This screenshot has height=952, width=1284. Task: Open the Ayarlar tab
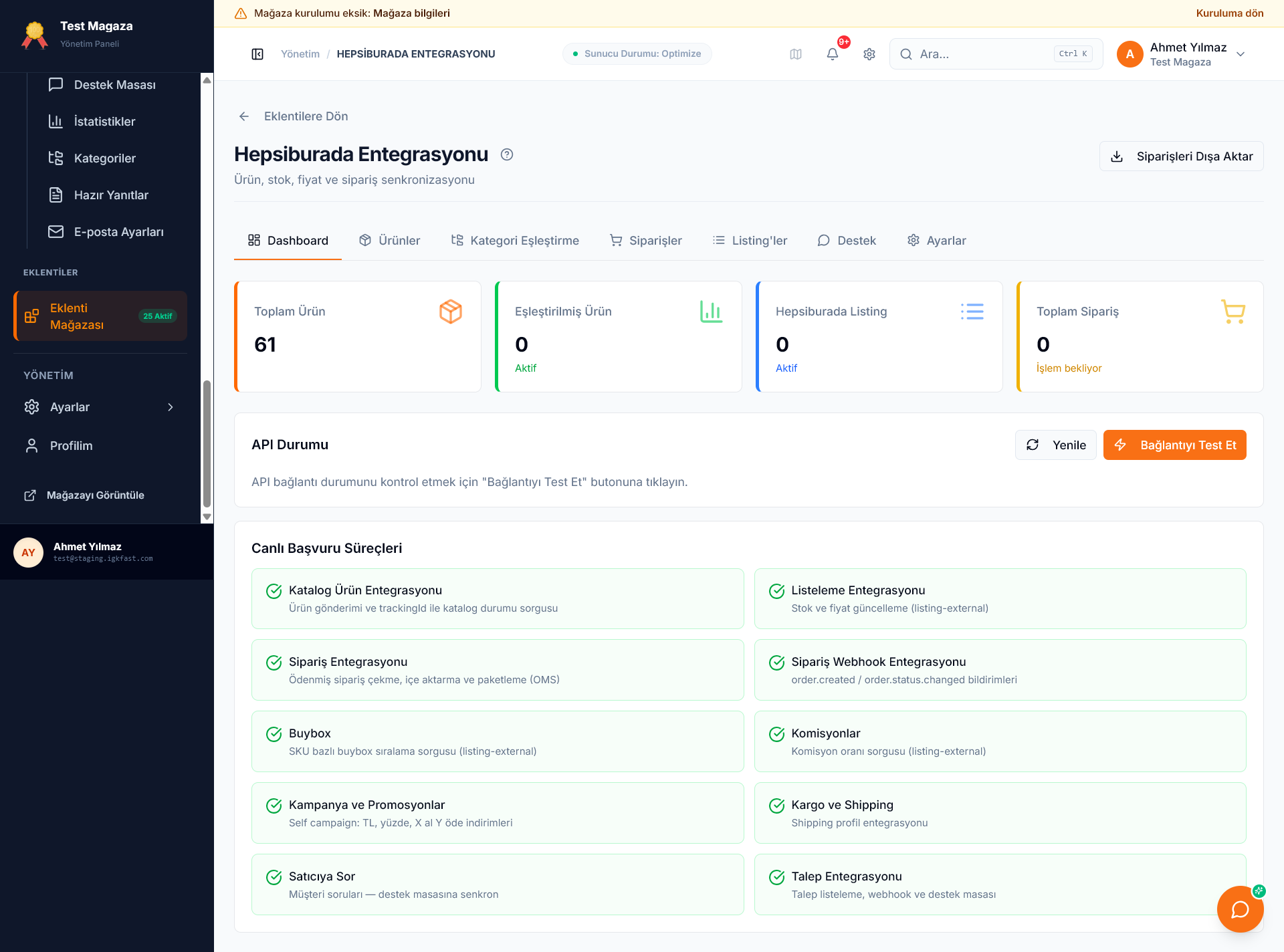[936, 241]
